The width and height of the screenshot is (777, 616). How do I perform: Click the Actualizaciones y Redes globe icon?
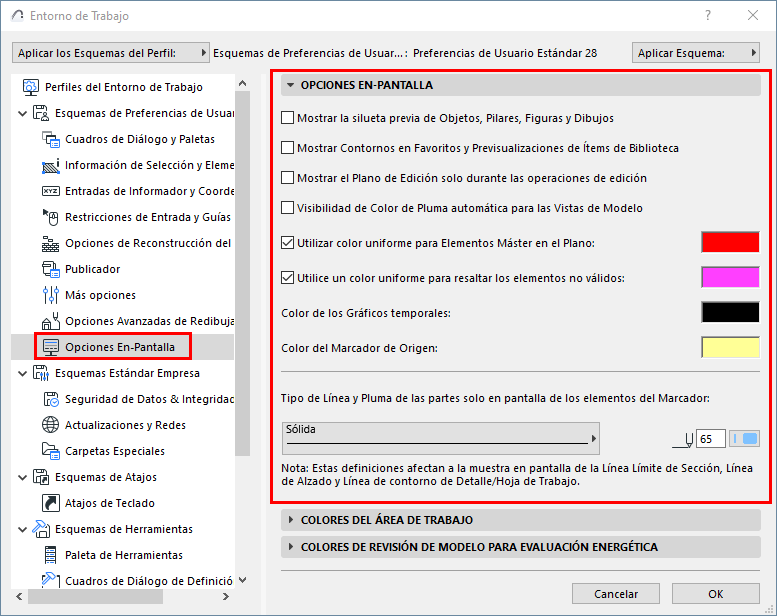coord(51,425)
